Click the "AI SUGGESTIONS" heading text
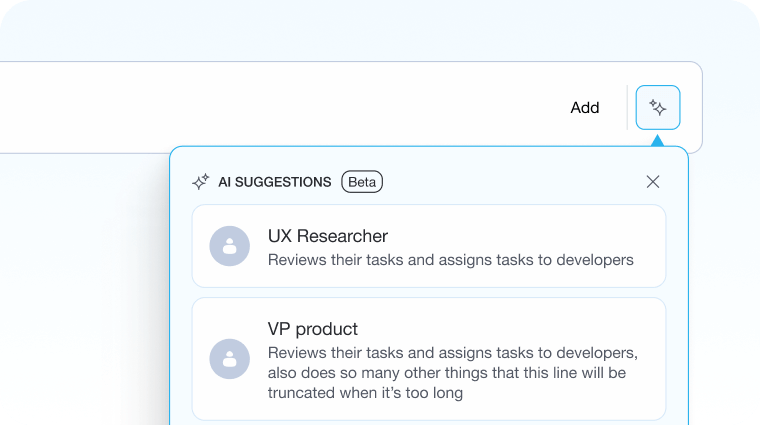 click(x=274, y=182)
